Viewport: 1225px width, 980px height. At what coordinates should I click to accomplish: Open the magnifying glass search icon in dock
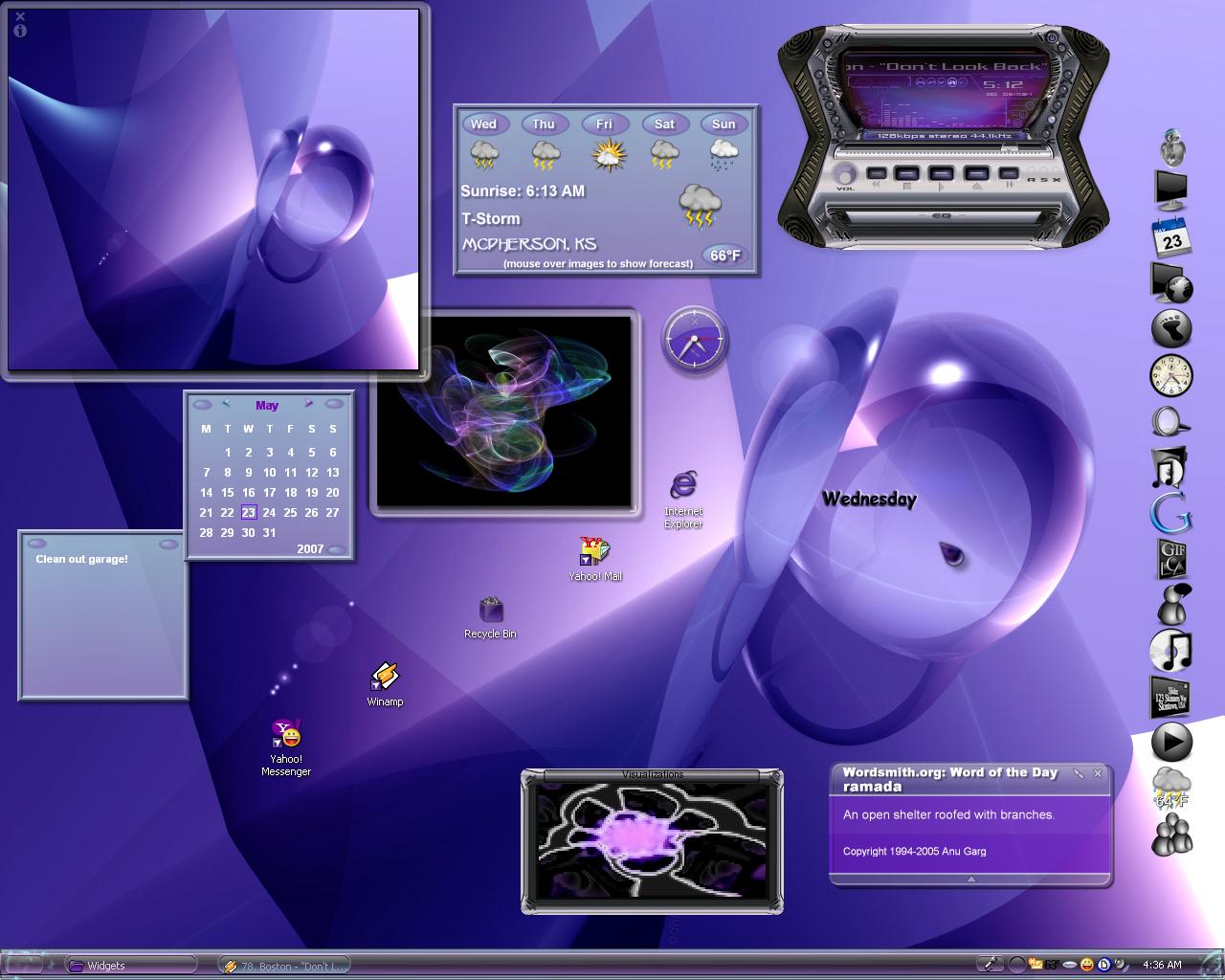pyautogui.click(x=1169, y=421)
